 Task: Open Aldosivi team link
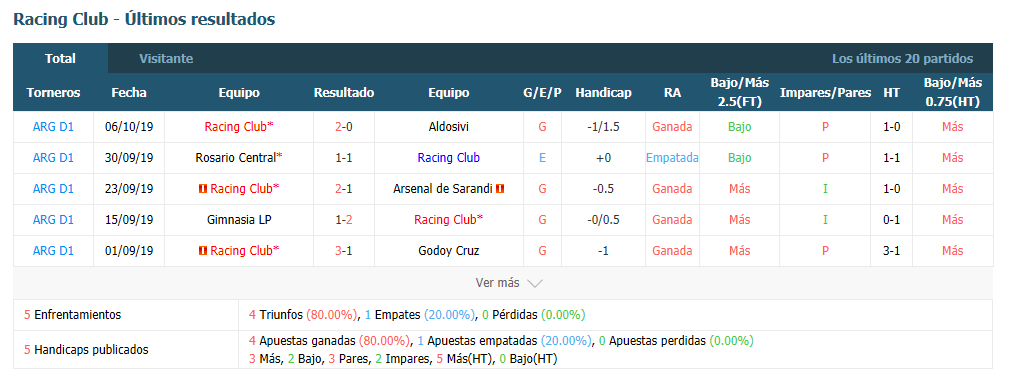click(x=449, y=127)
